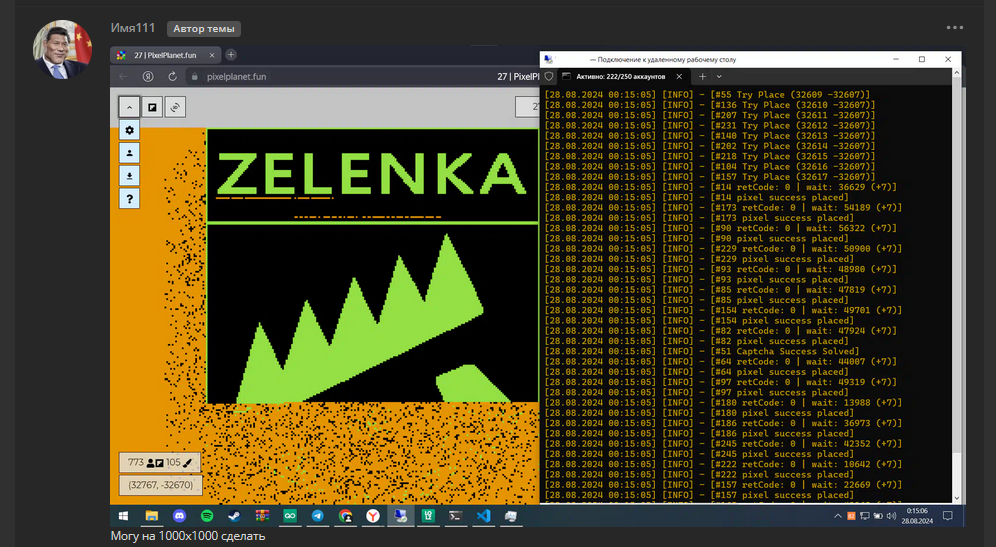Open the terminal app from the taskbar
Viewport: 996px width, 547px height.
tap(456, 516)
